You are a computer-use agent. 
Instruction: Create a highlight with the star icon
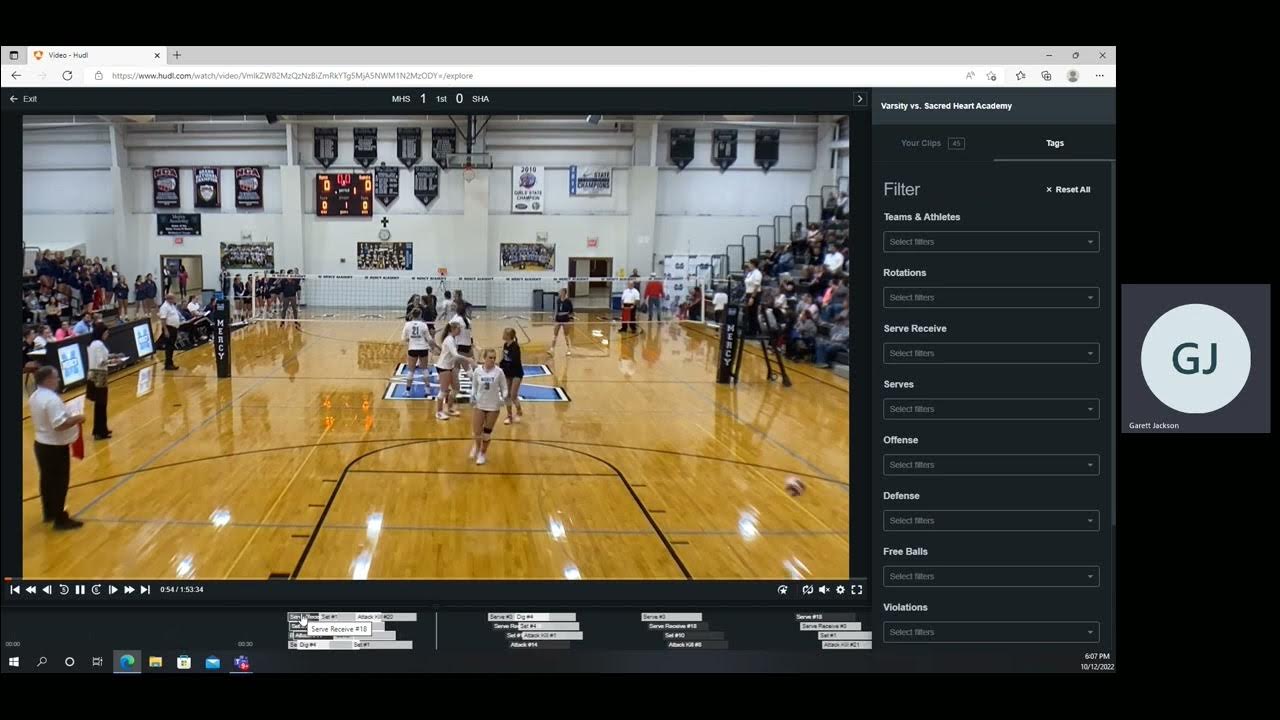(783, 590)
